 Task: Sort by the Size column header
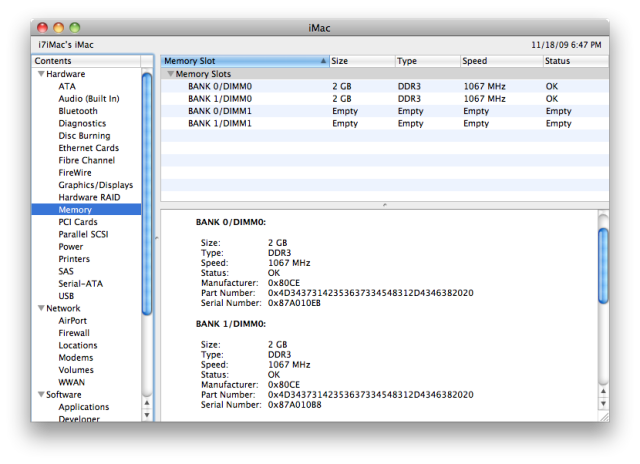362,61
